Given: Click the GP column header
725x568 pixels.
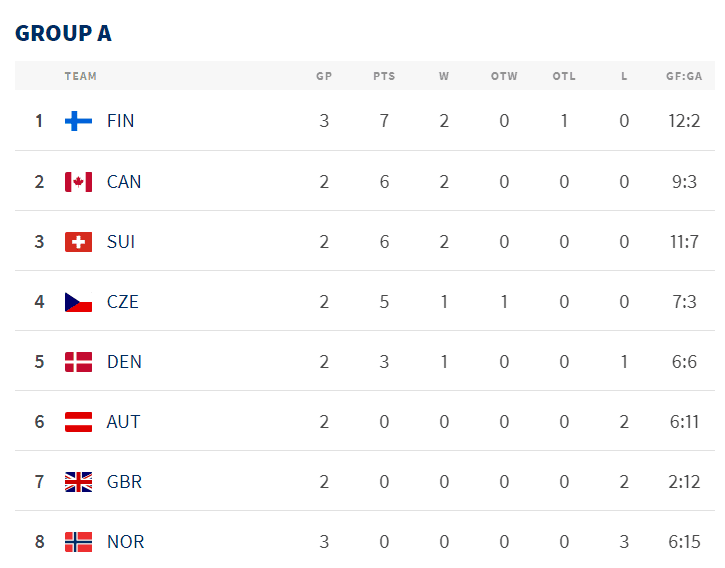Looking at the screenshot, I should point(324,76).
